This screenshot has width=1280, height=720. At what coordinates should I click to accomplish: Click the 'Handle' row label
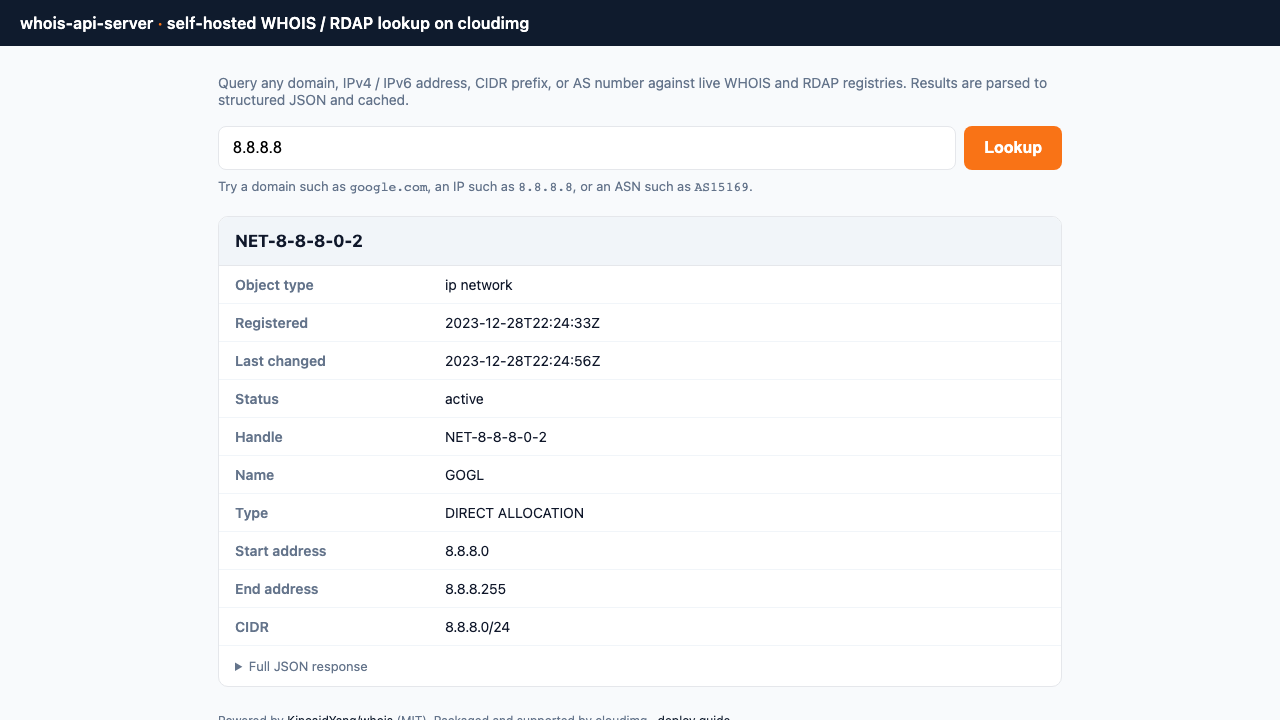pyautogui.click(x=259, y=437)
